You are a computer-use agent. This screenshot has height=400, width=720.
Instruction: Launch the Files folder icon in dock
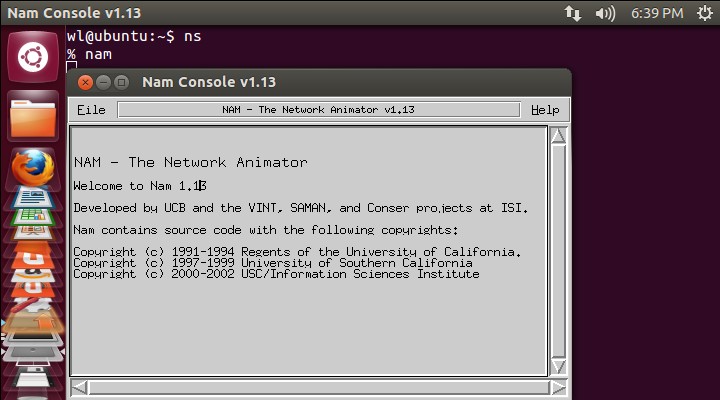pos(33,117)
